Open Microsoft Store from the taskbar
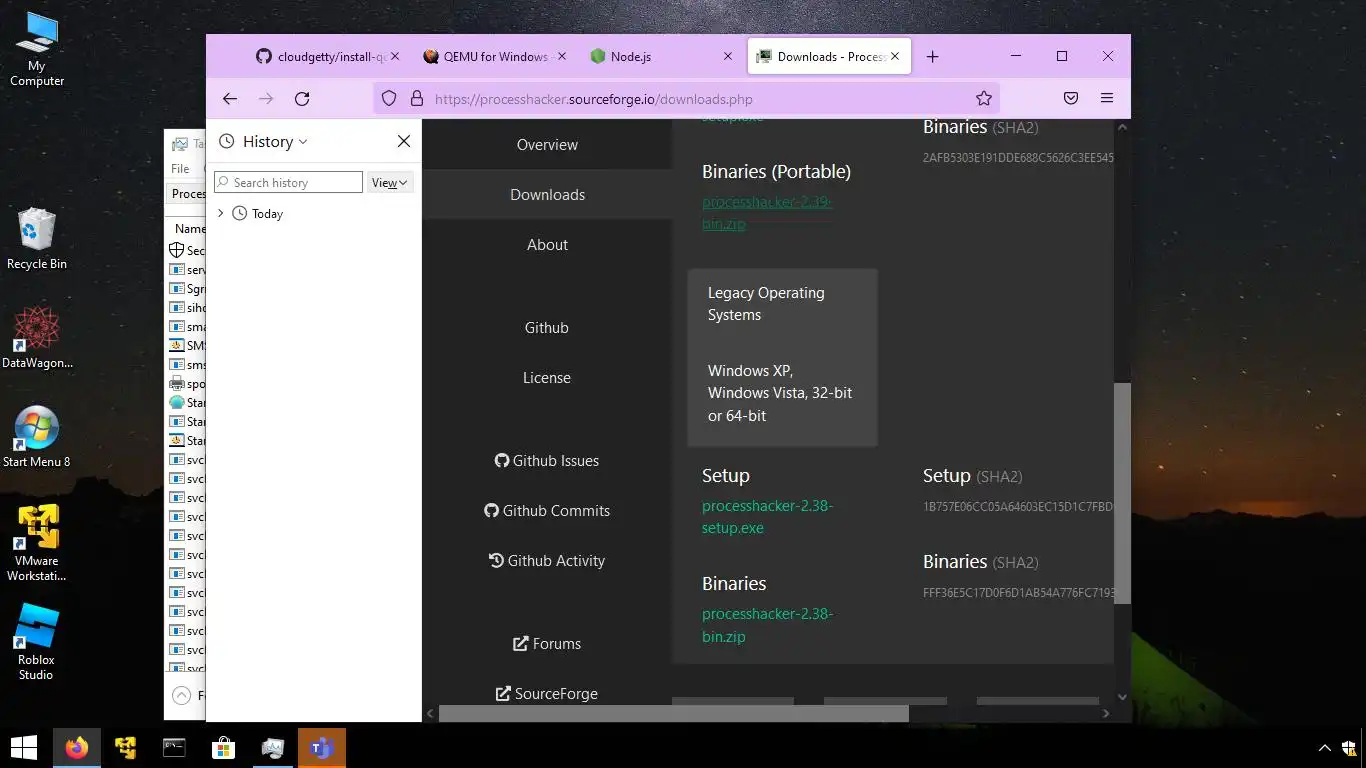This screenshot has width=1366, height=768. 223,747
